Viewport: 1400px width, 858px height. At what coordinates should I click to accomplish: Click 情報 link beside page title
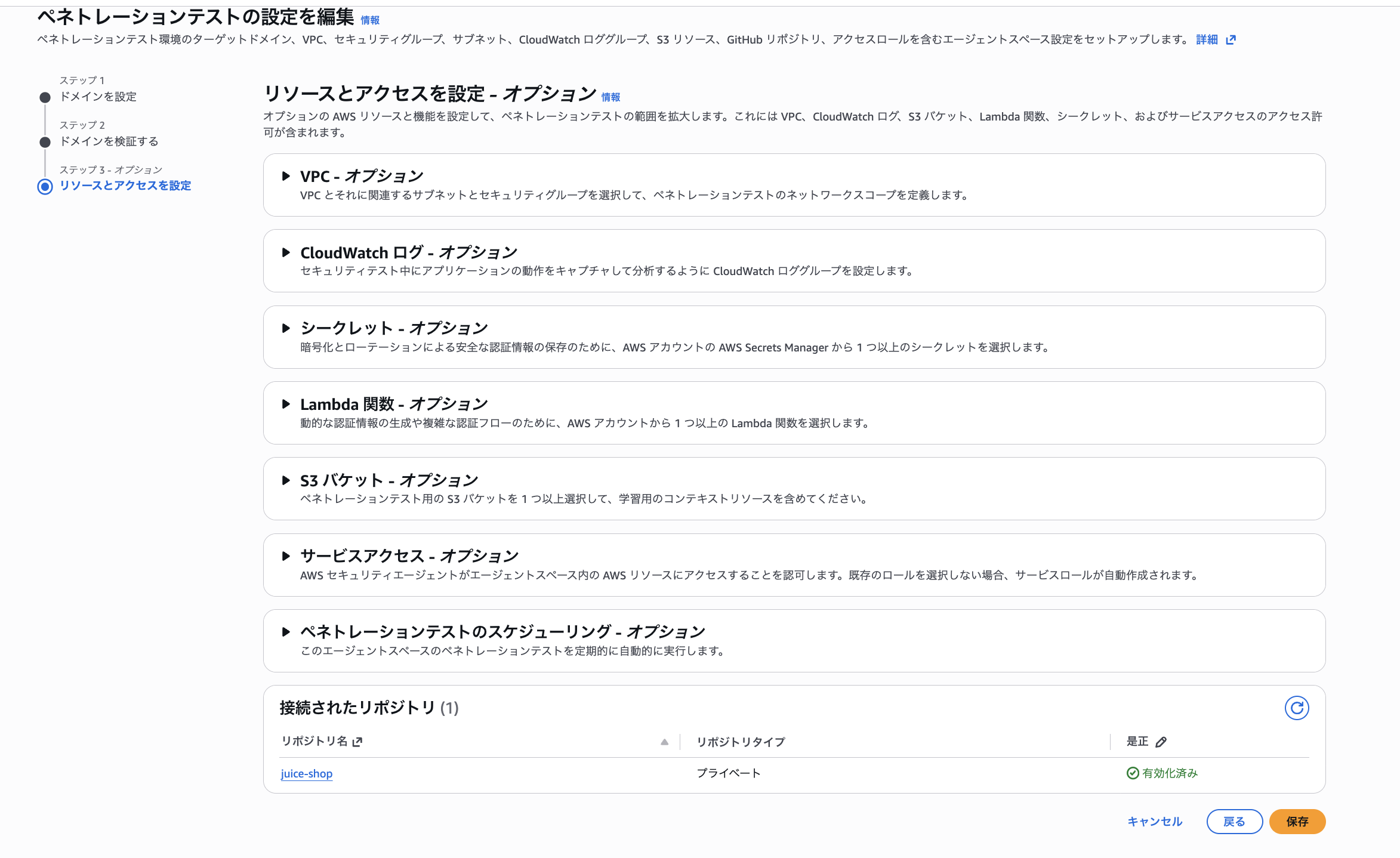coord(370,20)
